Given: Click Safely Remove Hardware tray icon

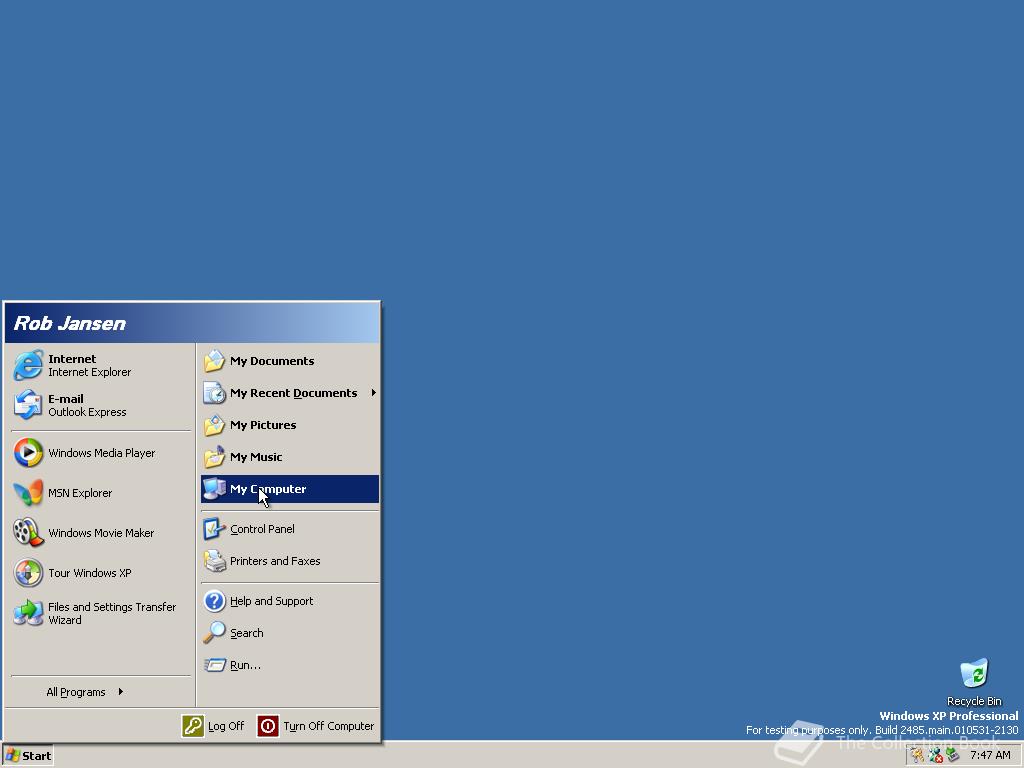Looking at the screenshot, I should (x=953, y=756).
